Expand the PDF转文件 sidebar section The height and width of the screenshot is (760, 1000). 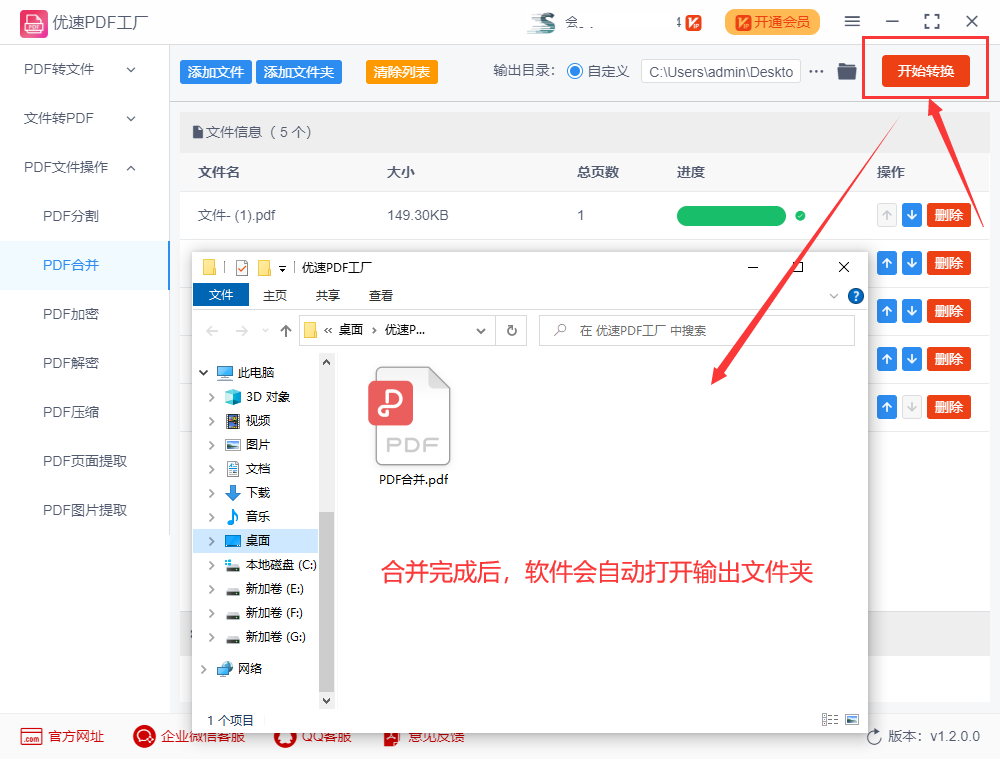click(x=80, y=69)
